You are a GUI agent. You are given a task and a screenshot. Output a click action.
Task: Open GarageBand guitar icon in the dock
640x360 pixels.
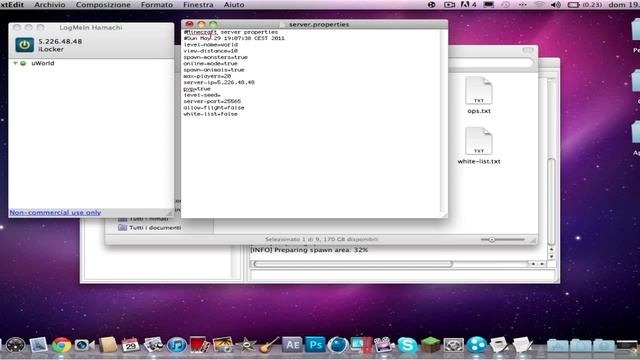(269, 345)
